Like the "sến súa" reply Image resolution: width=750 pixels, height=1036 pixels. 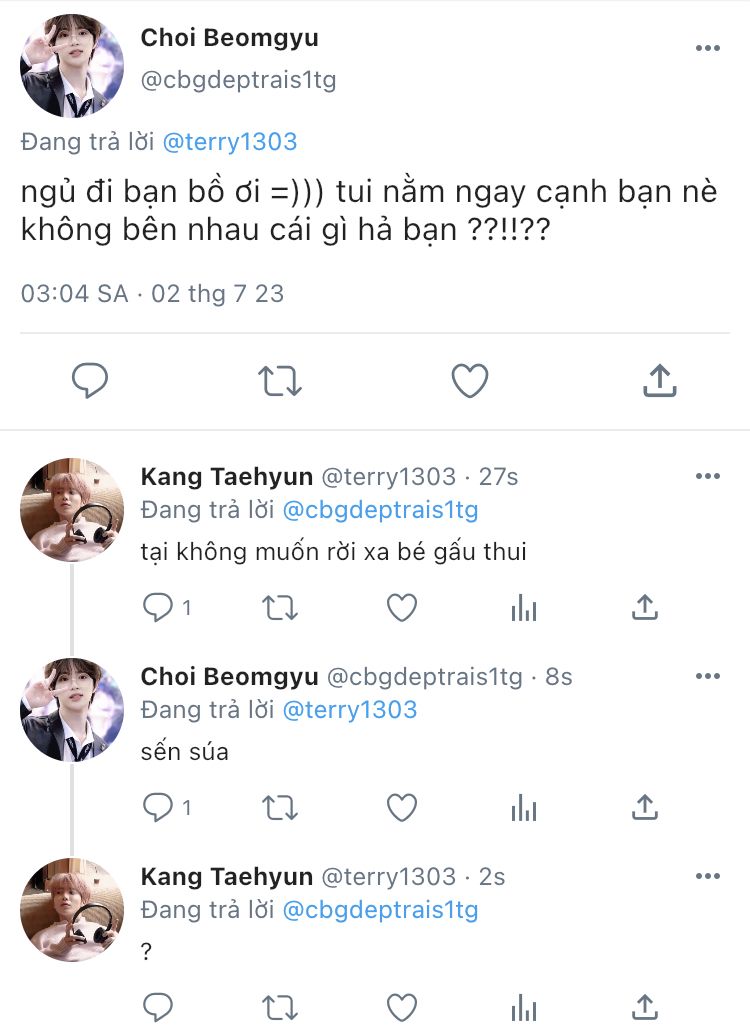click(401, 807)
